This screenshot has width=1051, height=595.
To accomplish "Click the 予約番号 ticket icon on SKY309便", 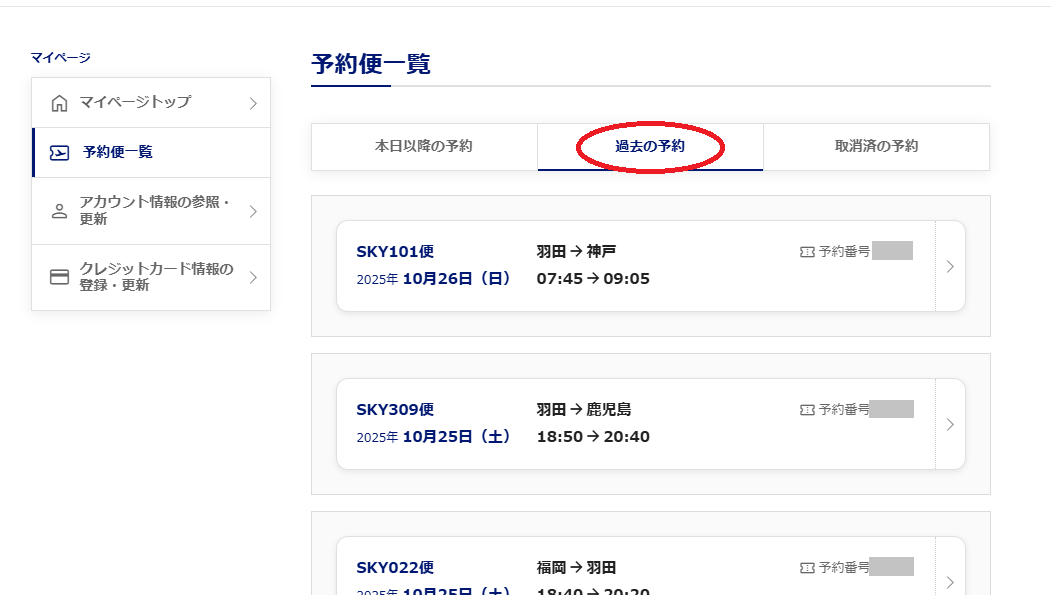I will pyautogui.click(x=807, y=410).
